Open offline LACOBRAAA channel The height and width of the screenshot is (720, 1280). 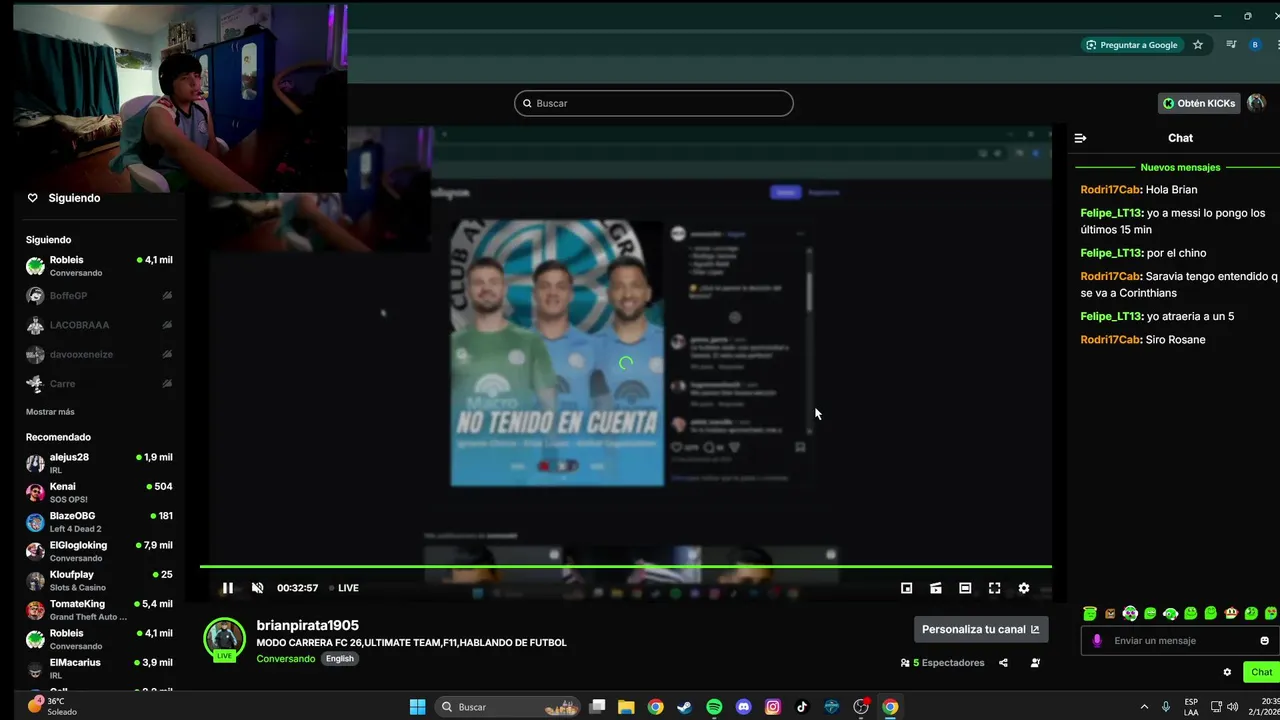click(99, 325)
